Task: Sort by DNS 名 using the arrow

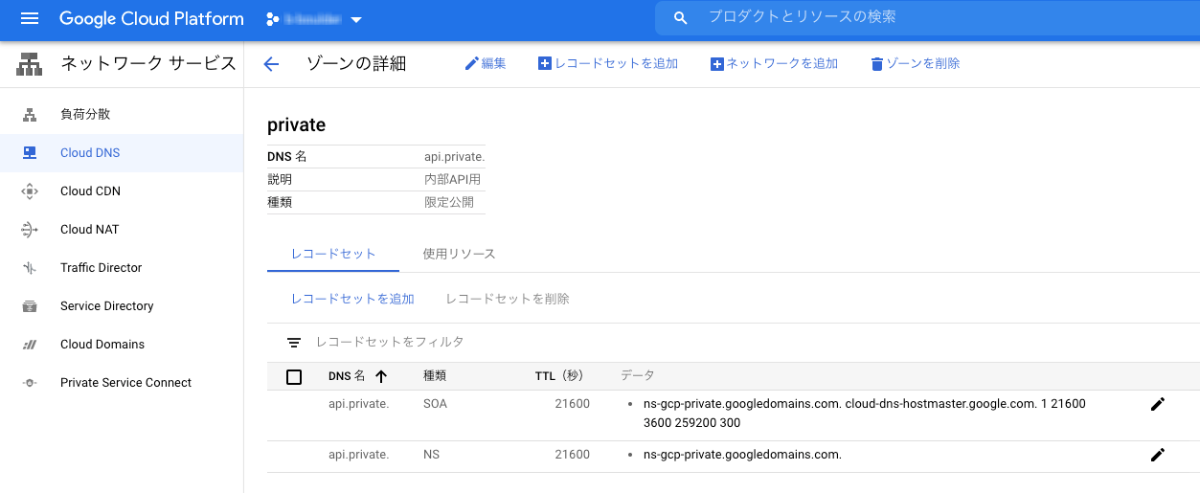Action: pos(381,377)
